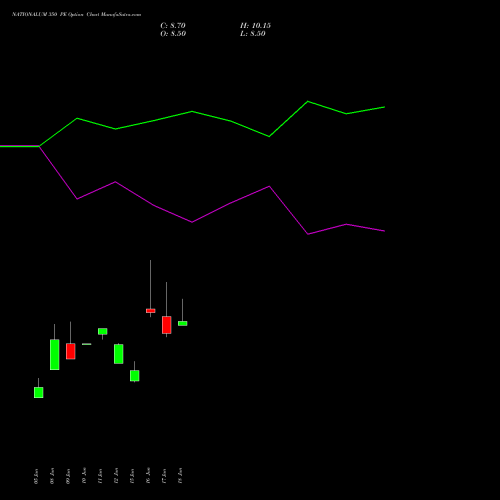Viewport: 500px width, 500px height.
Task: Select the green candle above 15 Jan
Action: point(134,375)
